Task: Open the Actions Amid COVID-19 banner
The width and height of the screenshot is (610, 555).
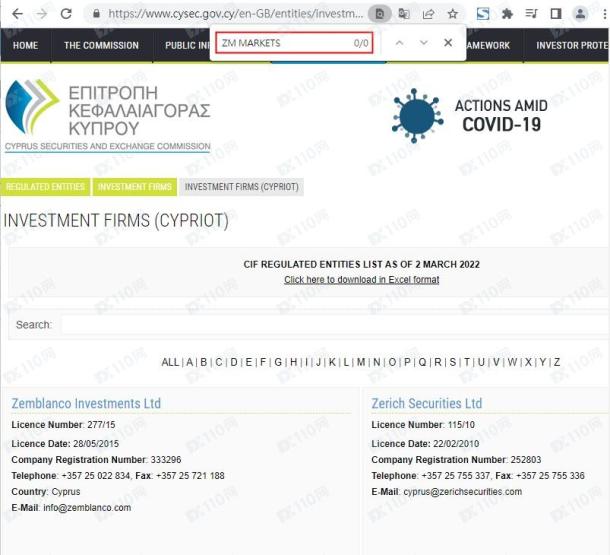Action: click(x=470, y=115)
